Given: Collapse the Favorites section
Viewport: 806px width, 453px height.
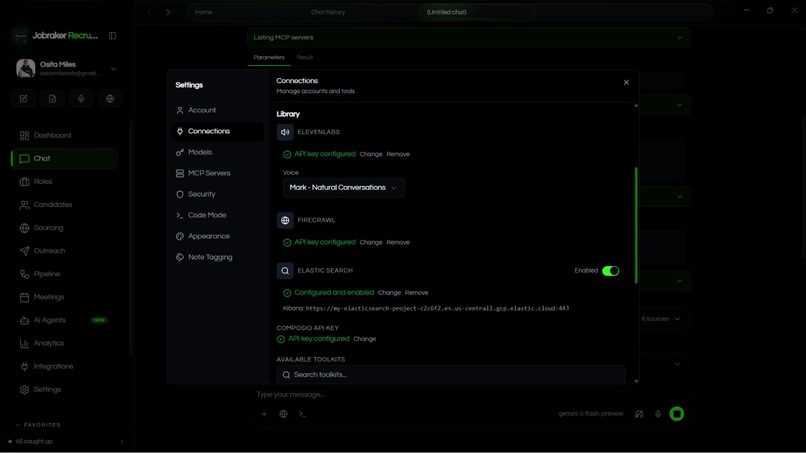Looking at the screenshot, I should pyautogui.click(x=38, y=425).
